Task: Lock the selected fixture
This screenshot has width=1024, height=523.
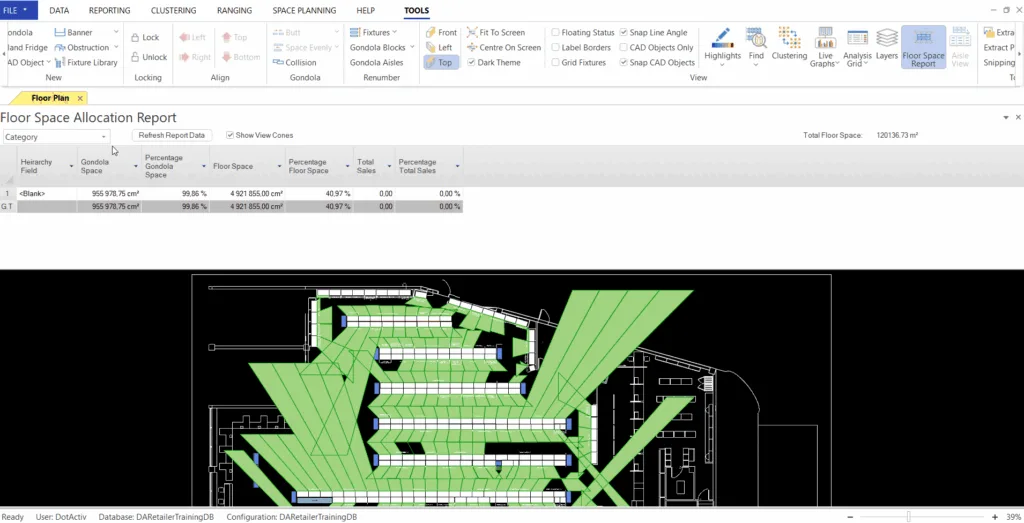Action: pyautogui.click(x=145, y=38)
